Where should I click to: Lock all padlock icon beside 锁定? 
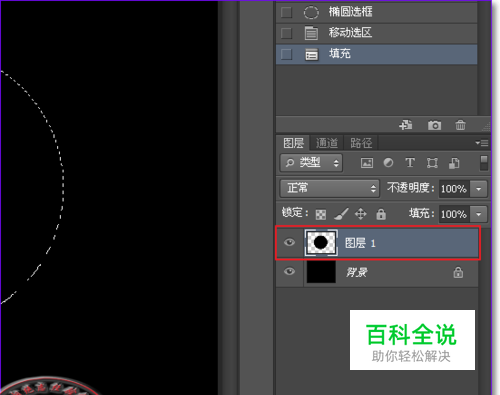381,214
